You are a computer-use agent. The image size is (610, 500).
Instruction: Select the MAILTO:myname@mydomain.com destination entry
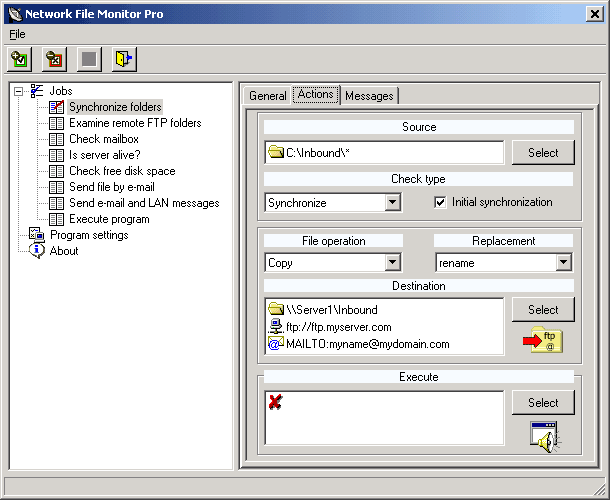point(368,344)
